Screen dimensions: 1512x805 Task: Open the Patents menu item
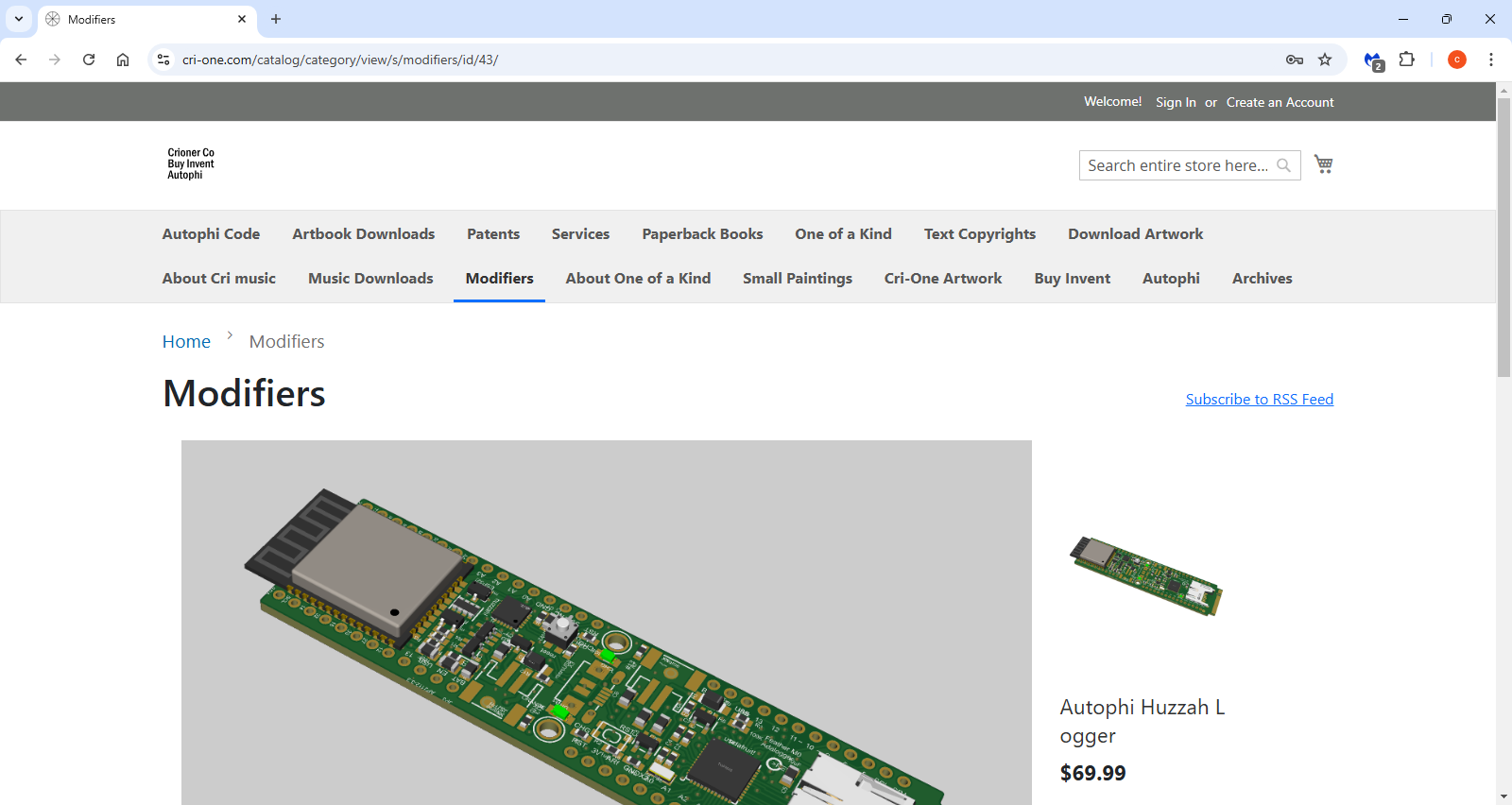tap(493, 233)
